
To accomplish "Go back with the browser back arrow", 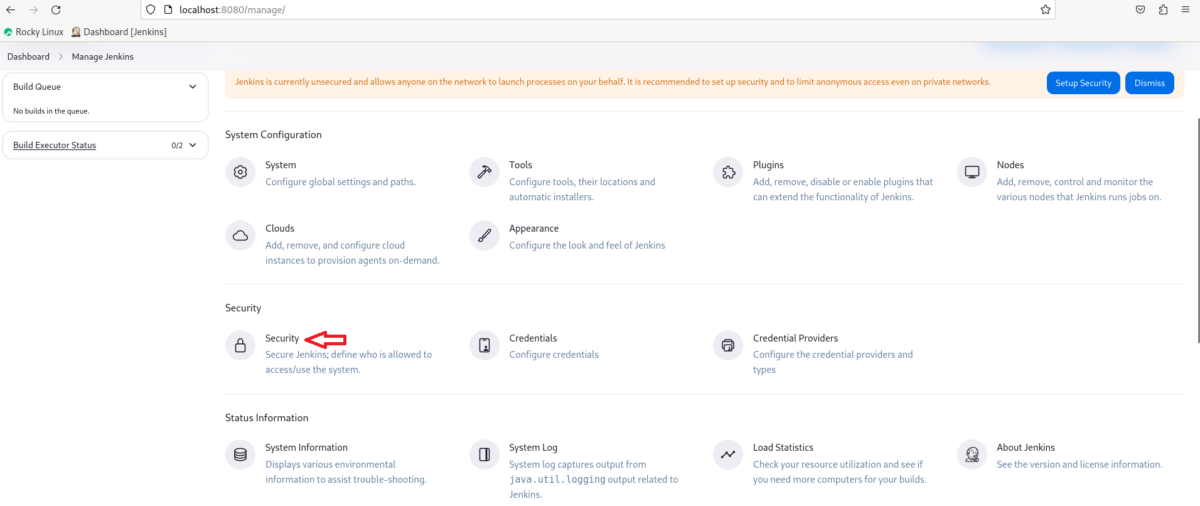I will click(11, 10).
